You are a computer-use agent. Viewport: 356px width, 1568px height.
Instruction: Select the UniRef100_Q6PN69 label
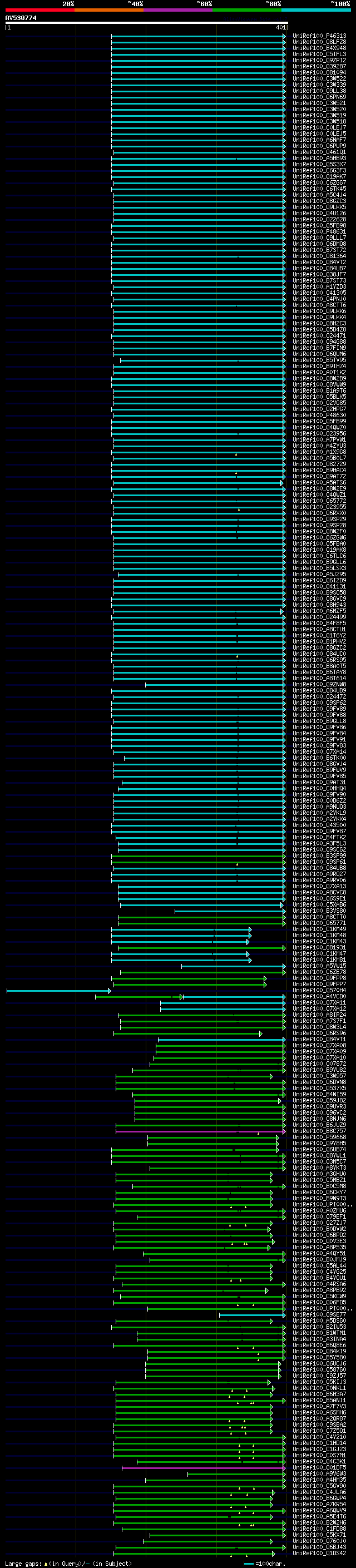point(319,97)
